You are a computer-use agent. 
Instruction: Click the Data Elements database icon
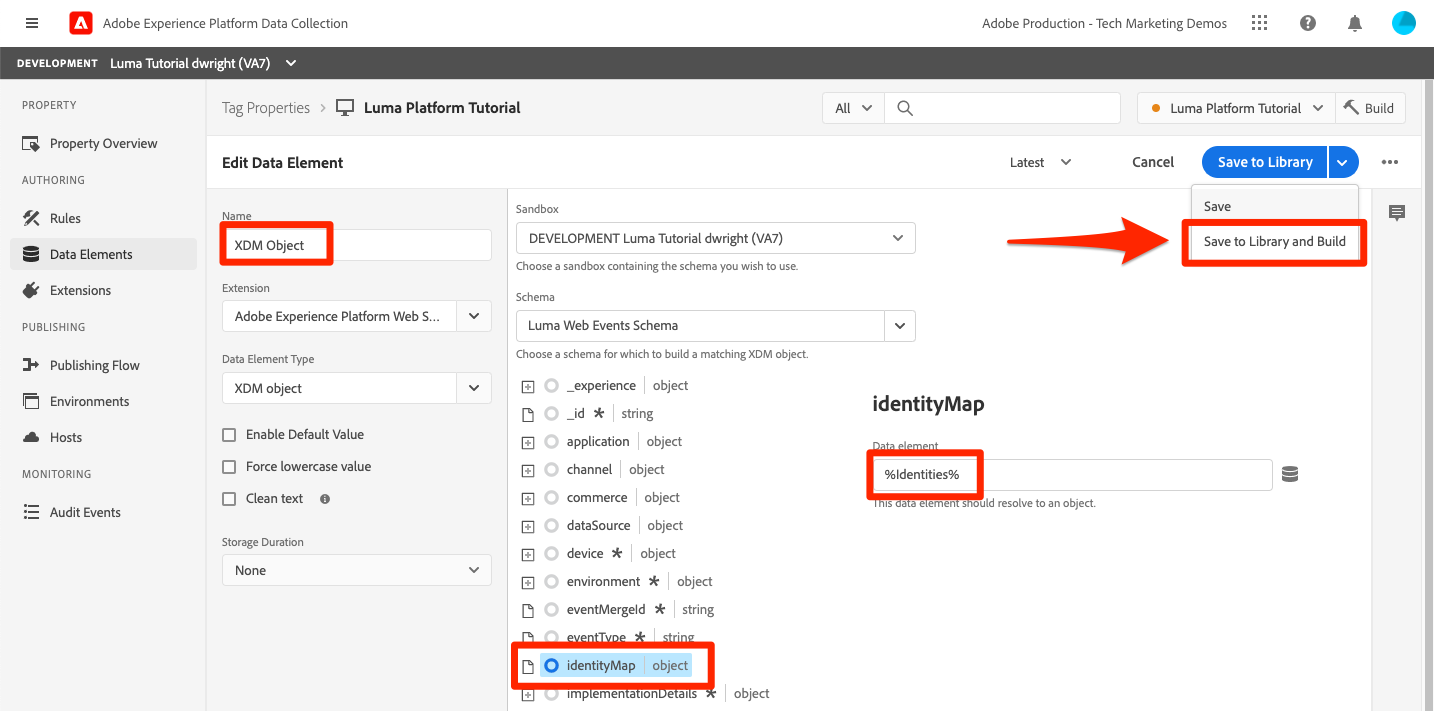tap(31, 254)
